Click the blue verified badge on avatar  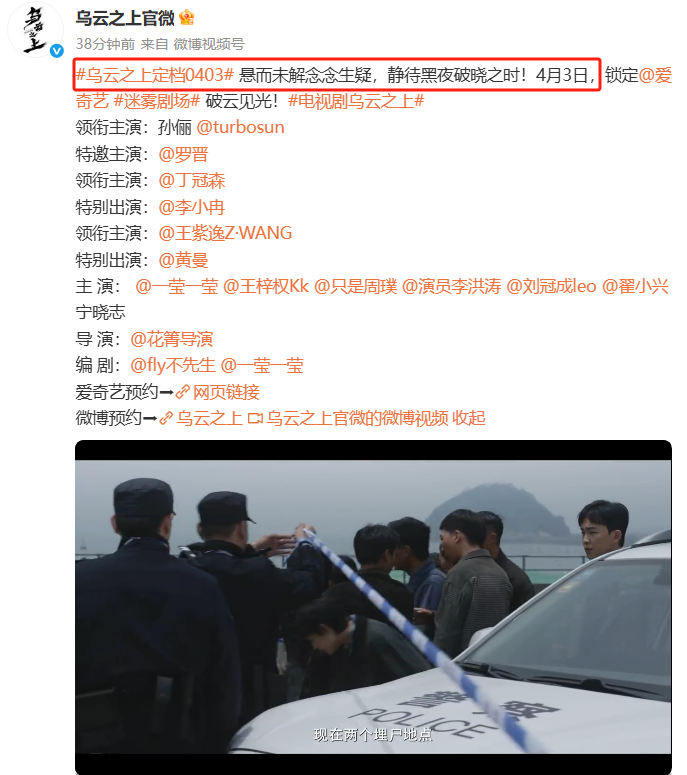click(57, 51)
